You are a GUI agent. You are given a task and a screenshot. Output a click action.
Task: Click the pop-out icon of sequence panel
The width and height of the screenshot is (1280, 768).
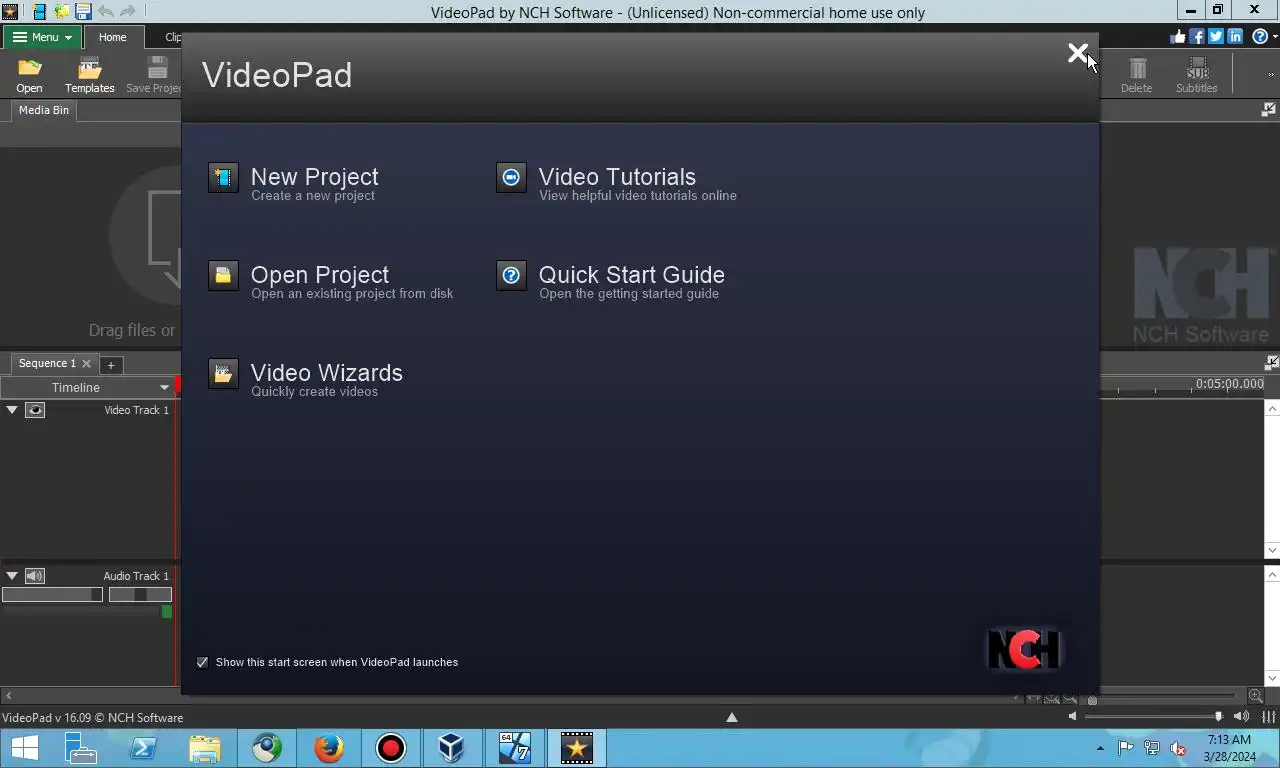[x=1271, y=363]
